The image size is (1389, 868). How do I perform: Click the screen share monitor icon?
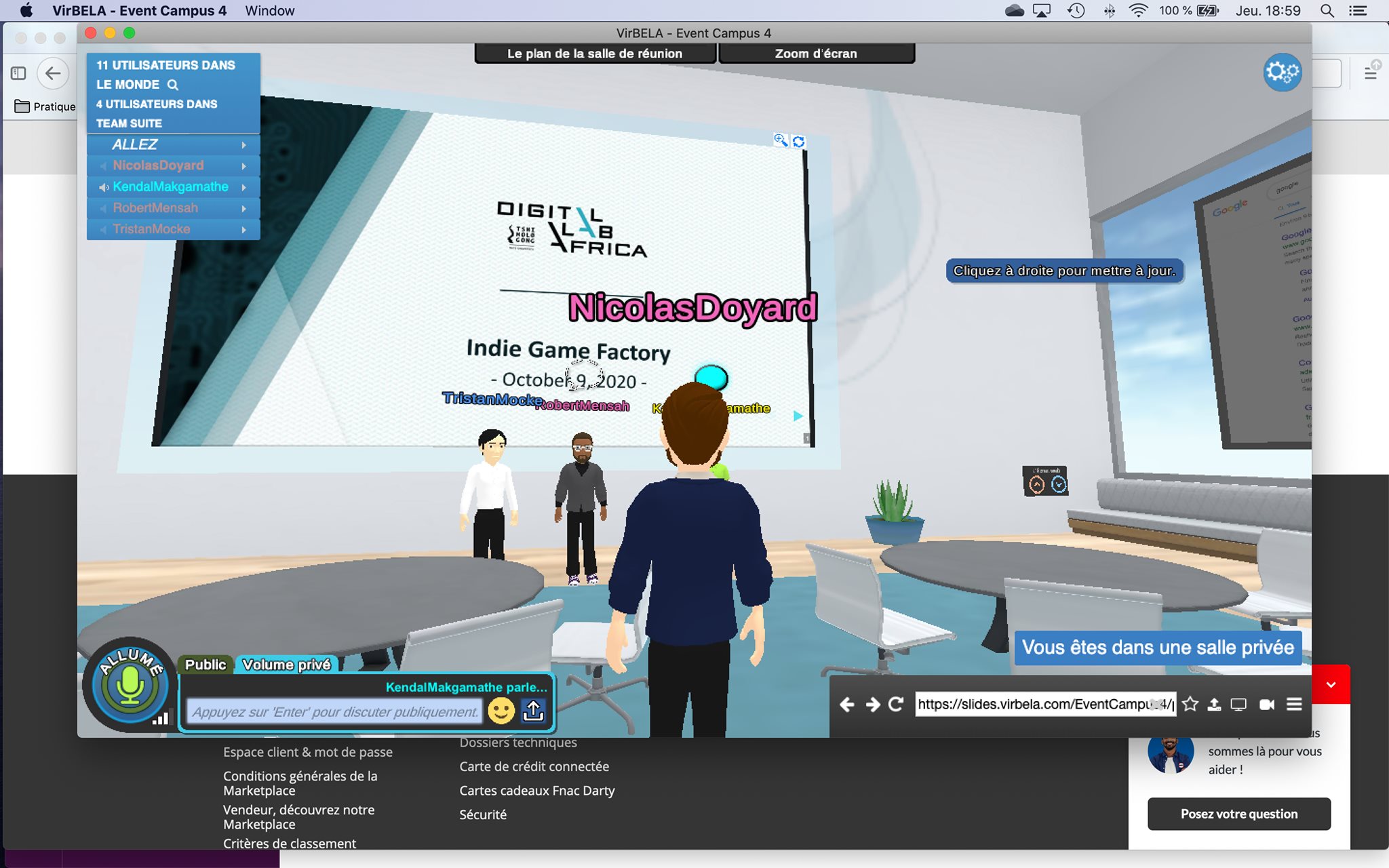[x=1239, y=705]
